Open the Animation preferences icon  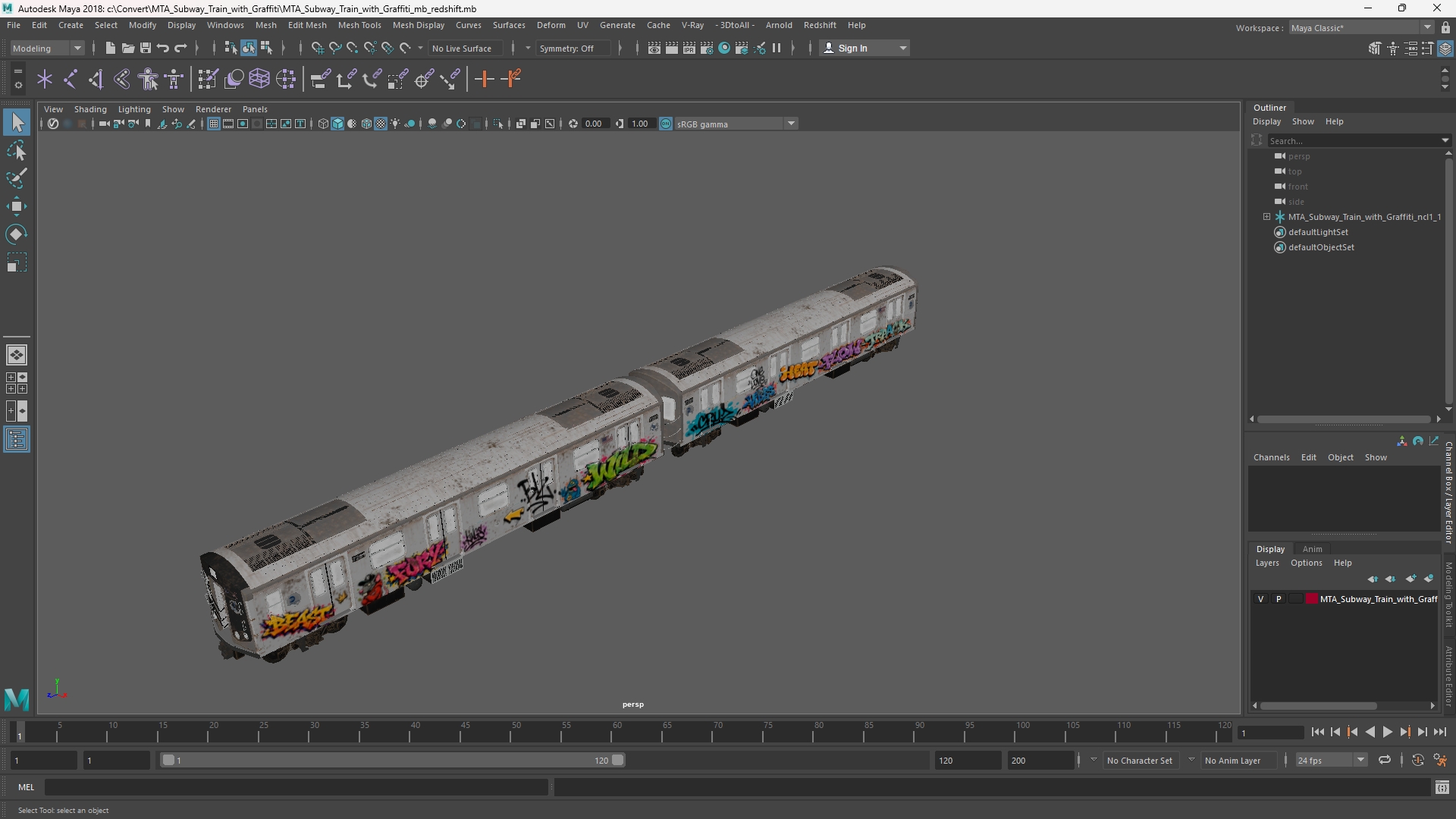1440,760
